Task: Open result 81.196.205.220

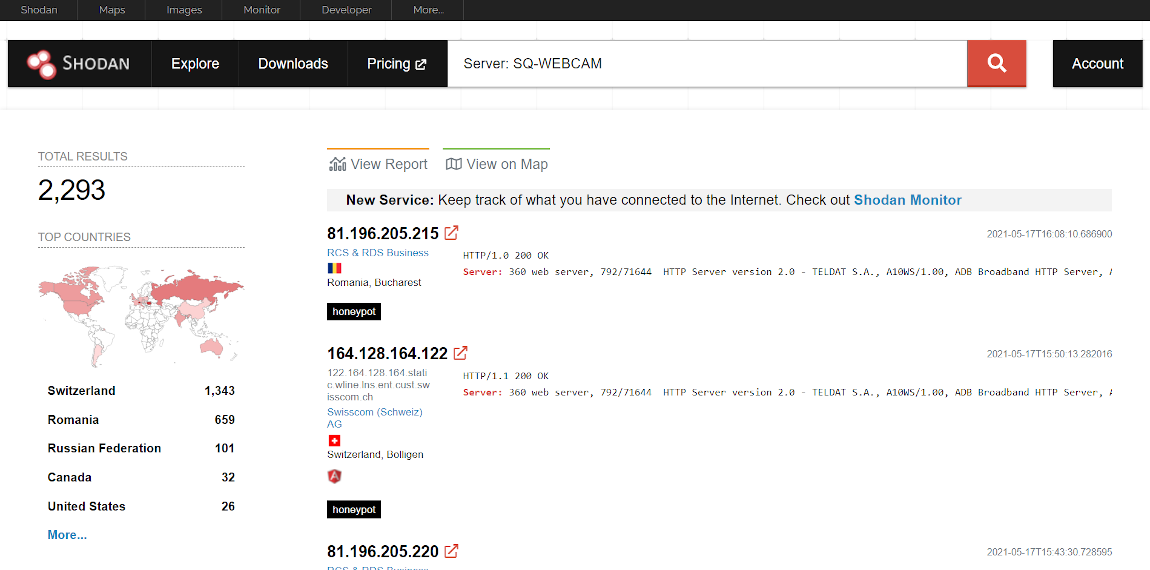Action: (x=383, y=551)
